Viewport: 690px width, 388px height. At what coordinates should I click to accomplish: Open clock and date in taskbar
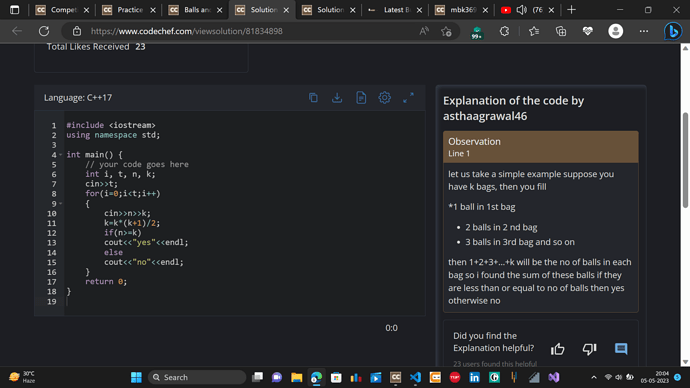click(x=655, y=377)
